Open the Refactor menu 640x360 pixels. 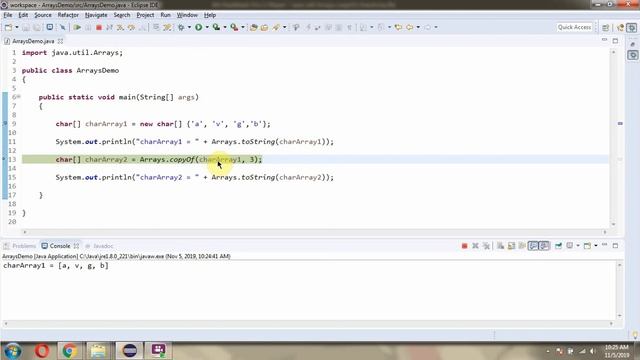tap(68, 15)
